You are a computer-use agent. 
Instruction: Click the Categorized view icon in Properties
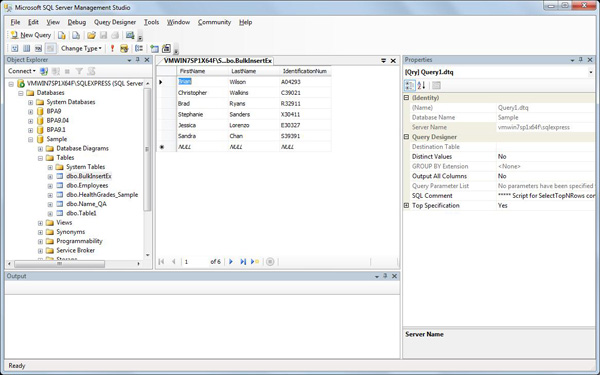click(x=409, y=86)
